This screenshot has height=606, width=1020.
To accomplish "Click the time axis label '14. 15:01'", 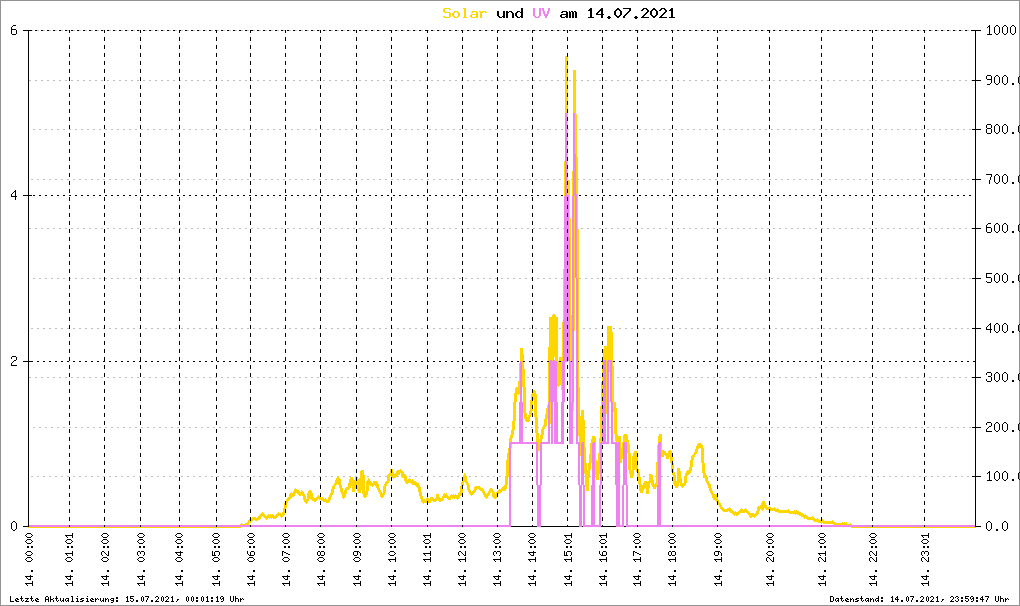I will (x=568, y=560).
